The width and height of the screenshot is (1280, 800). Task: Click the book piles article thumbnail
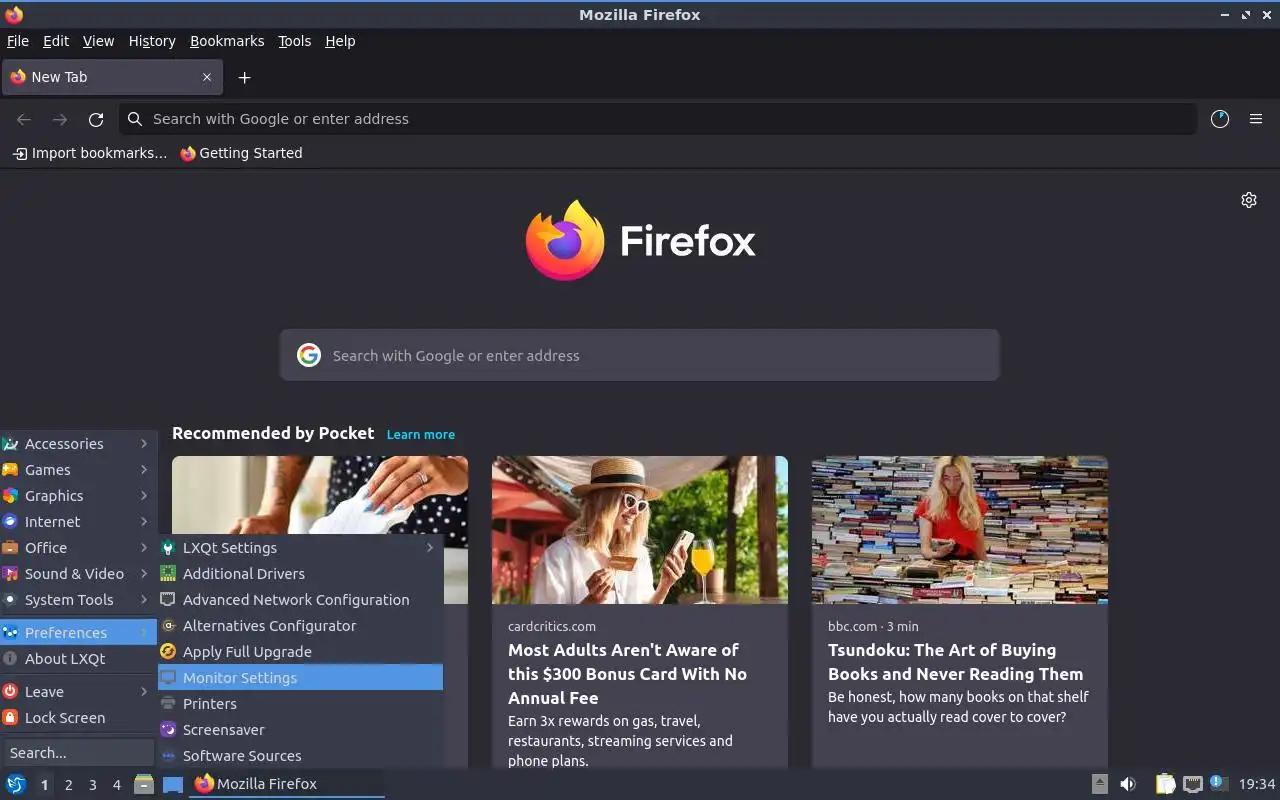(x=960, y=530)
